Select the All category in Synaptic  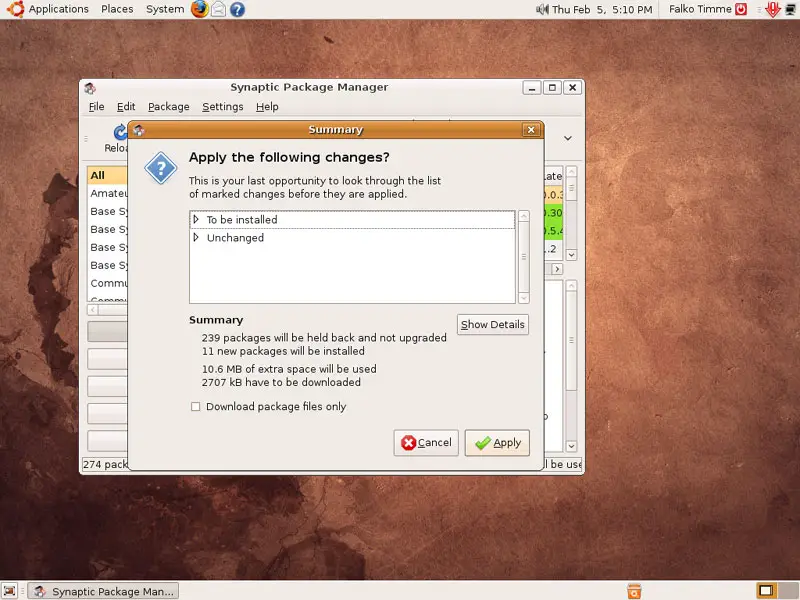pos(107,176)
